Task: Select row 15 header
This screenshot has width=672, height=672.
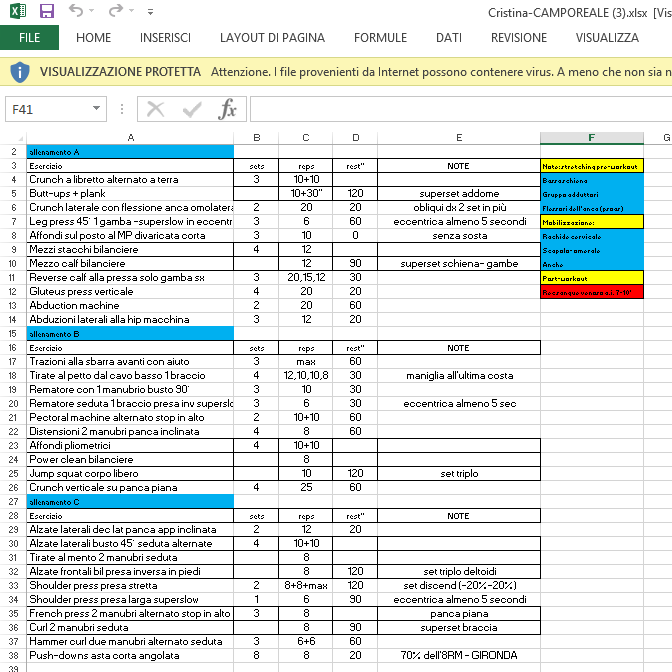Action: 13,333
